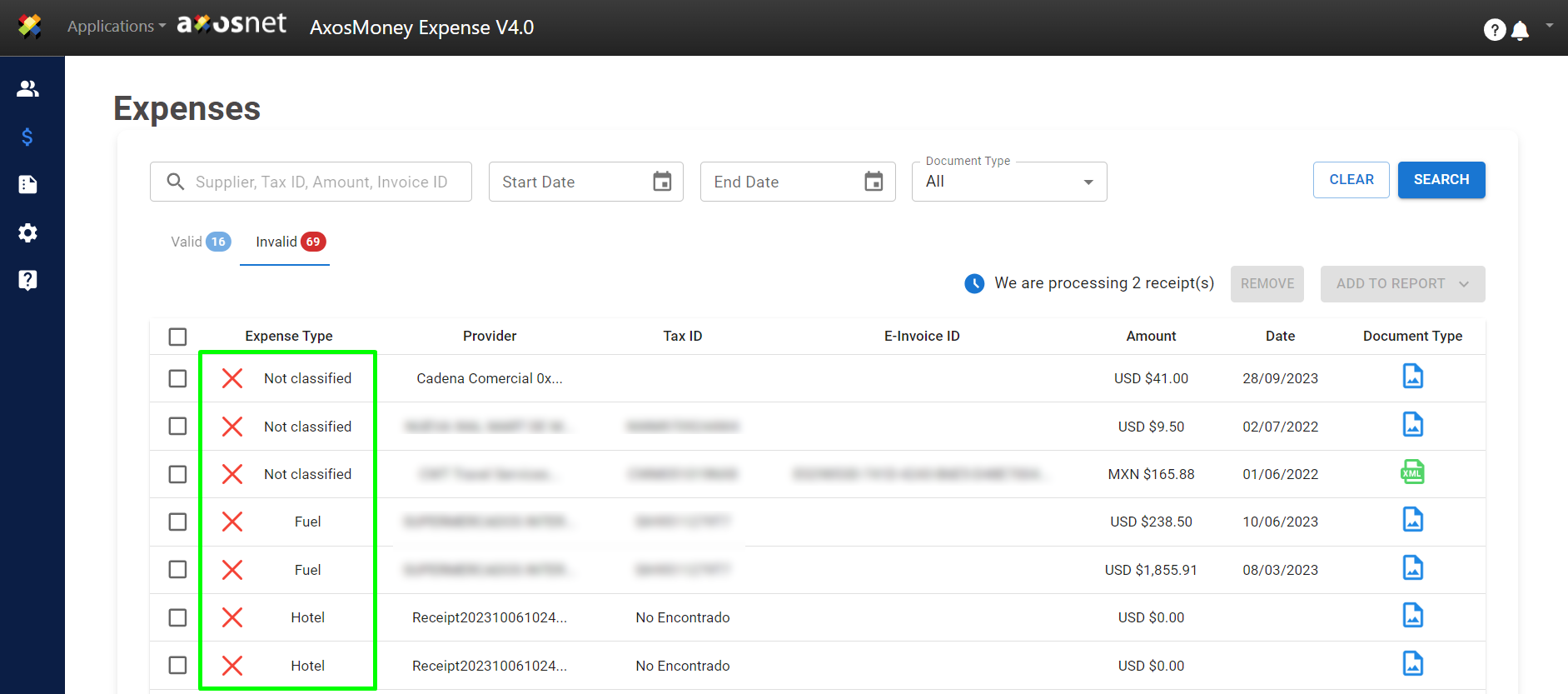This screenshot has width=1568, height=694.
Task: Open the settings gear in sidebar
Action: 28,232
